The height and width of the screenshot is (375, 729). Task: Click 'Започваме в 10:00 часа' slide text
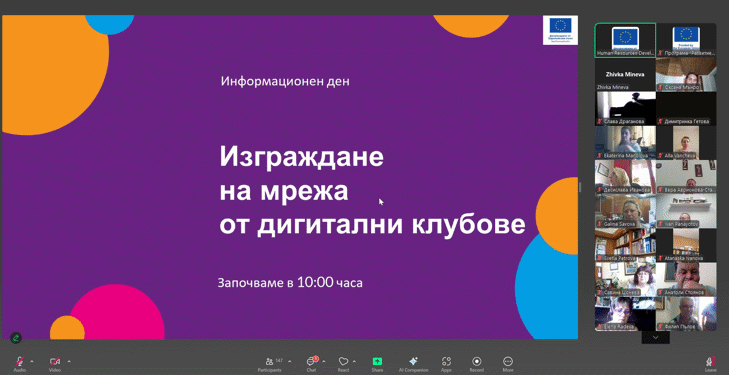click(x=290, y=283)
